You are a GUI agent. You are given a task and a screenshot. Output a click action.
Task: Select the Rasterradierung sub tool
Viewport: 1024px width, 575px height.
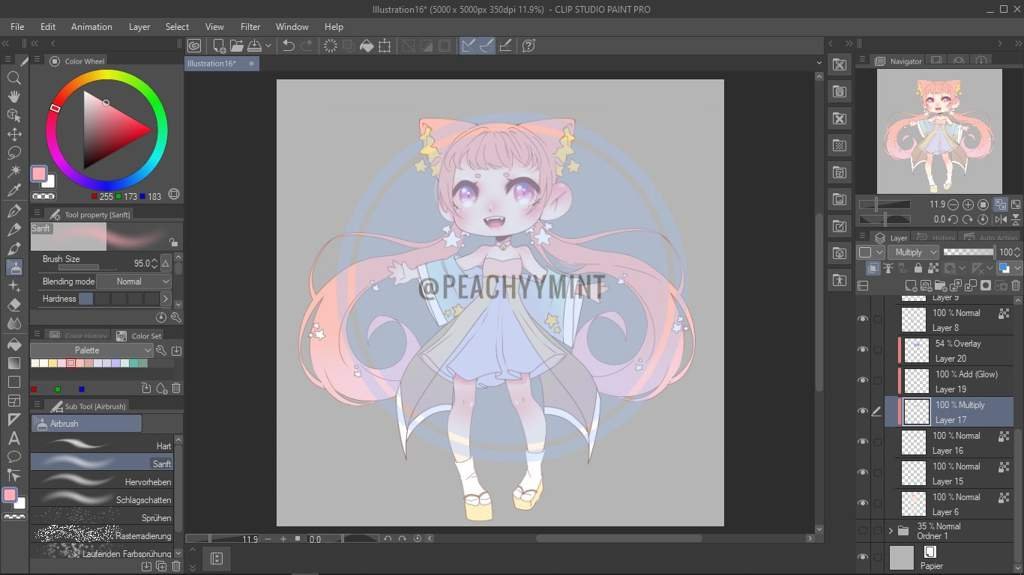click(x=102, y=535)
